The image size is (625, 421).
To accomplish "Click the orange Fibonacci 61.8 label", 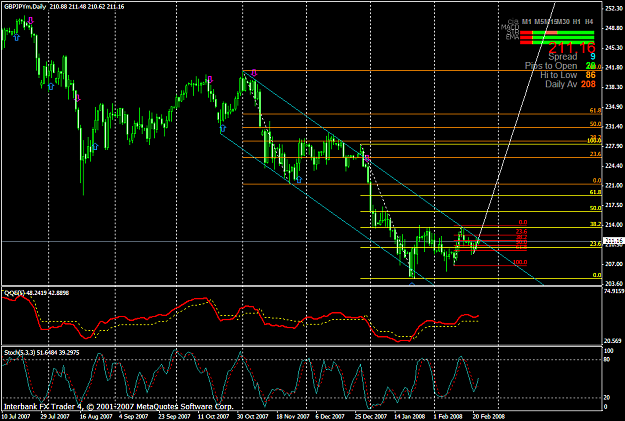I will tap(596, 111).
